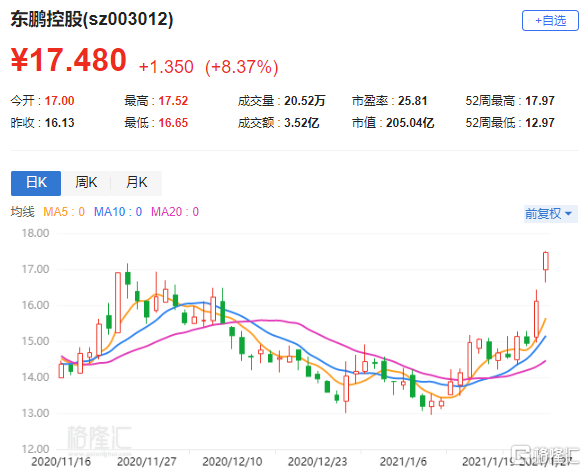Click the current price ¥17.480
This screenshot has width=586, height=472.
[69, 60]
